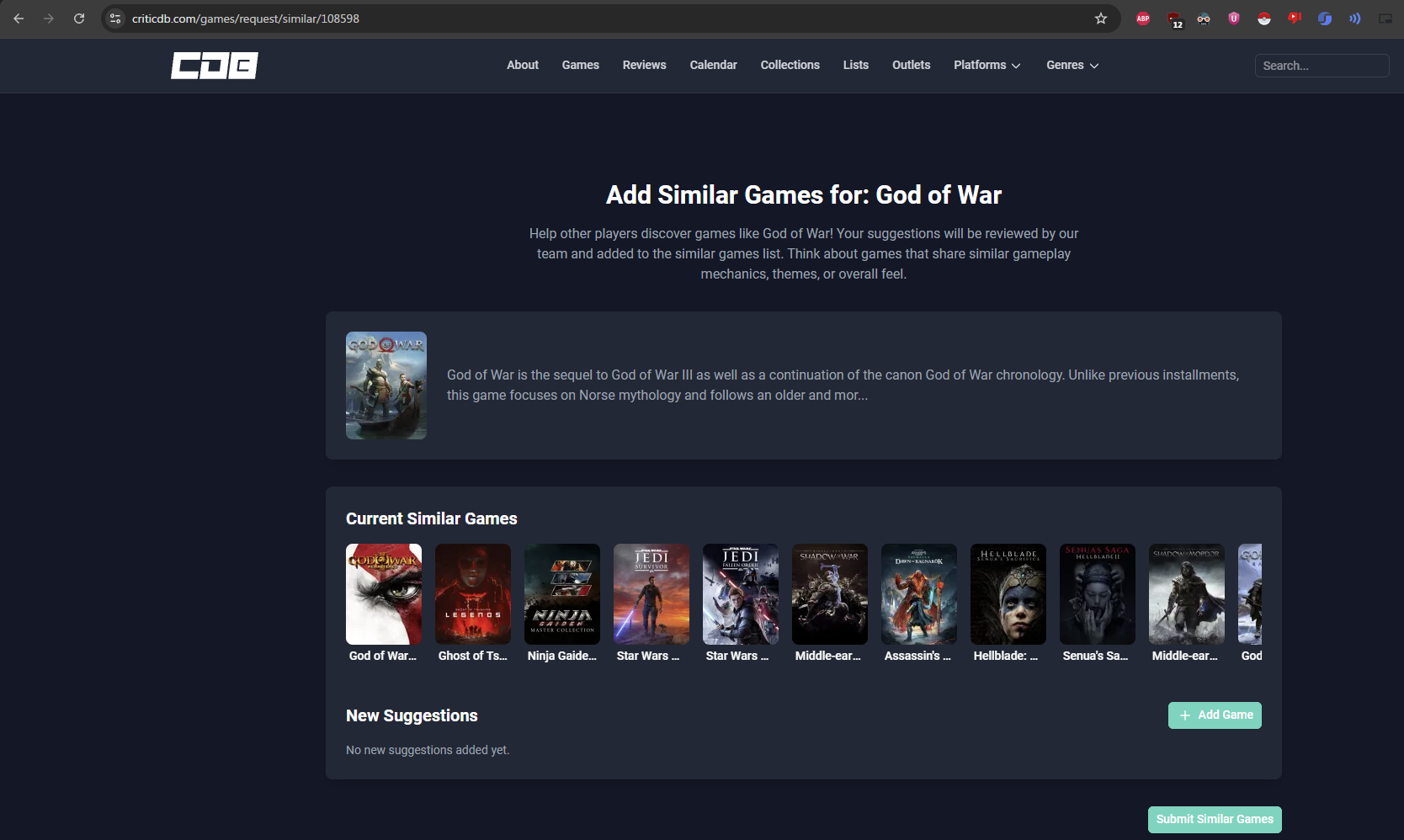Click 'No new suggestions added yet.' text

pyautogui.click(x=428, y=750)
